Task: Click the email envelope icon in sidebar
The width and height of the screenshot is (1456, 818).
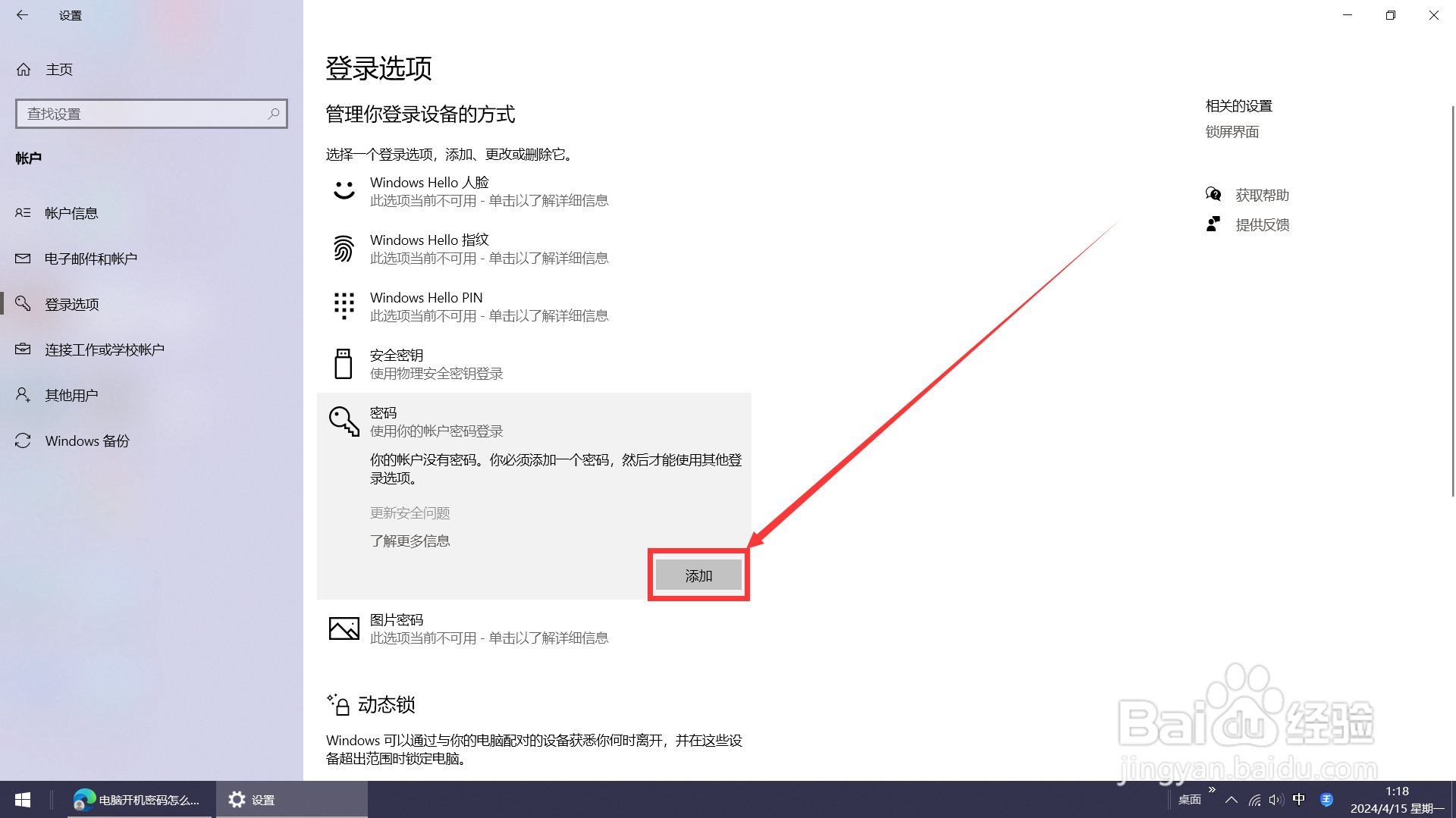Action: click(23, 259)
